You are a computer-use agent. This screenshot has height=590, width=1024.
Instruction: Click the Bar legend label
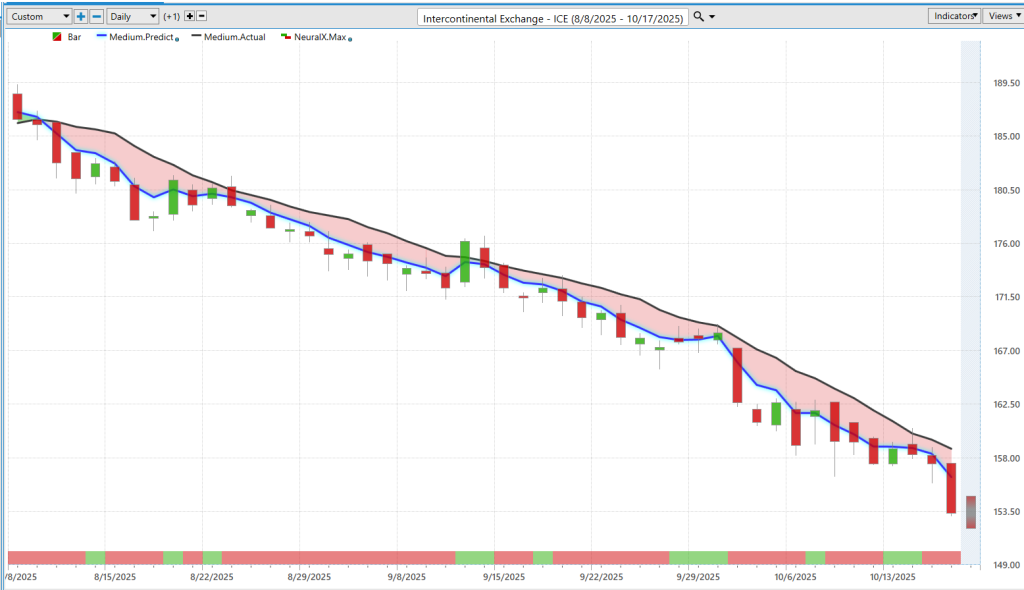click(x=74, y=37)
